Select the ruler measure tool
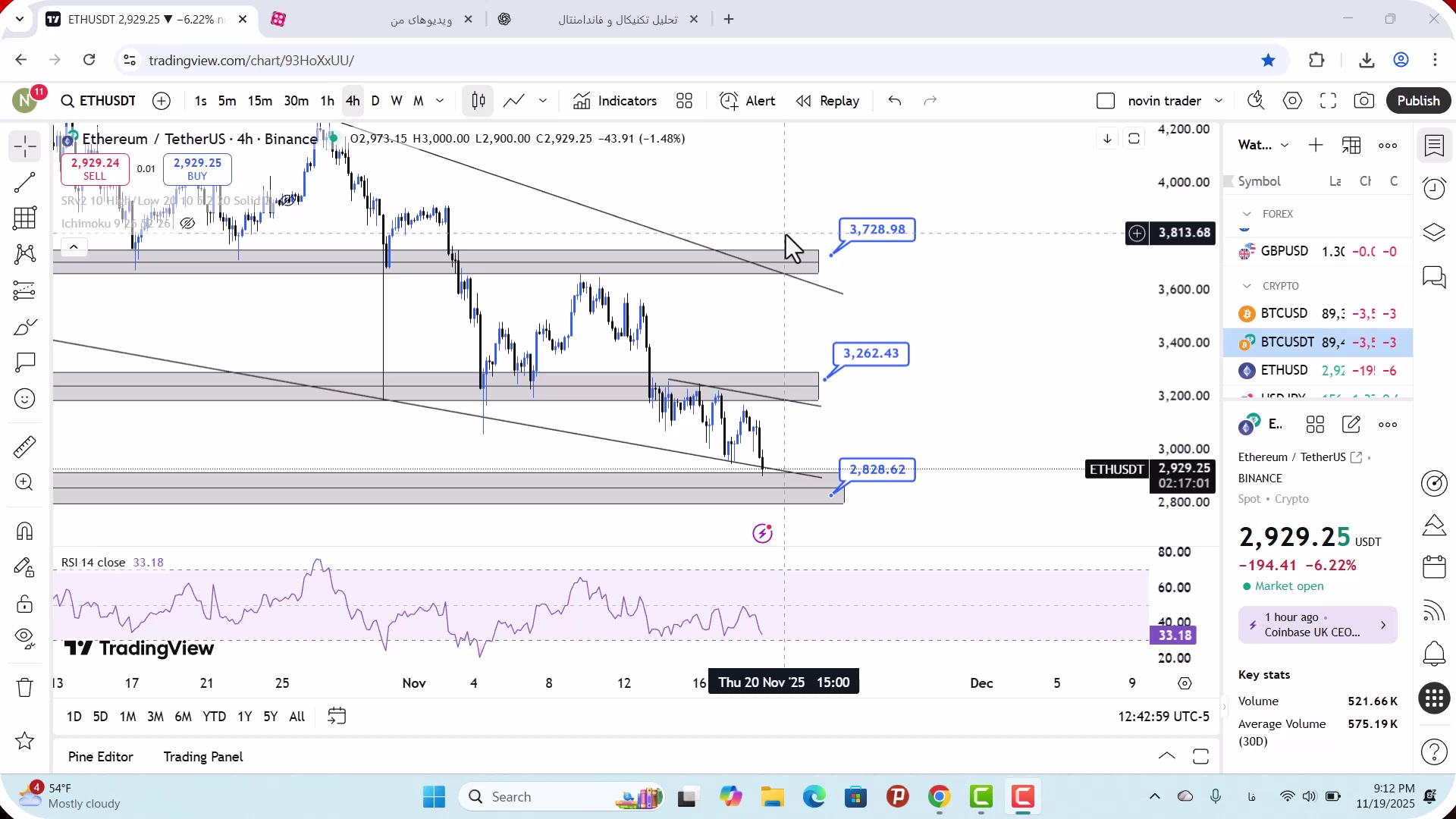Viewport: 1456px width, 819px height. pos(24,447)
